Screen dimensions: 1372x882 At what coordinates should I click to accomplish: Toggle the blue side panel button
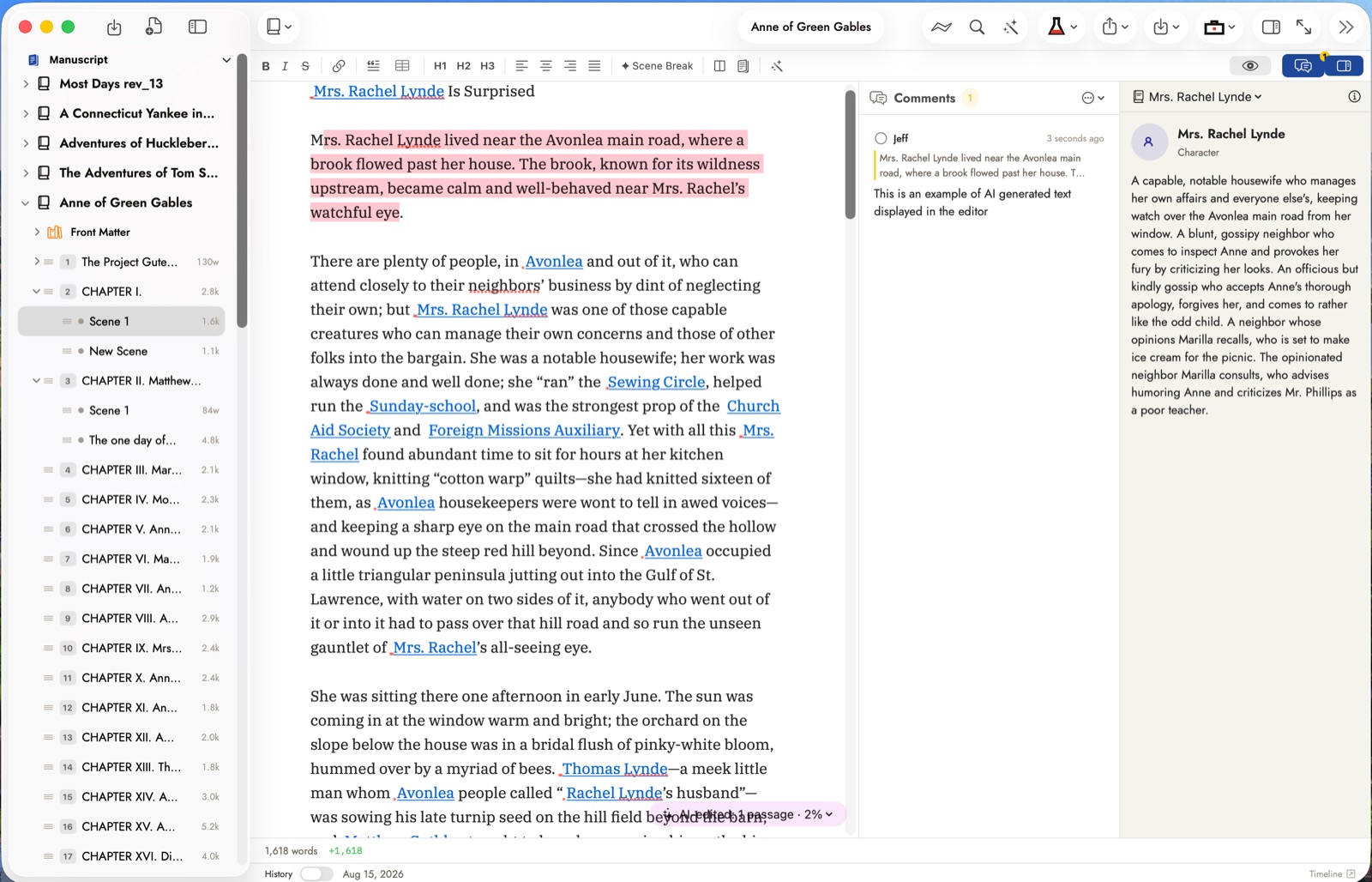(1344, 66)
